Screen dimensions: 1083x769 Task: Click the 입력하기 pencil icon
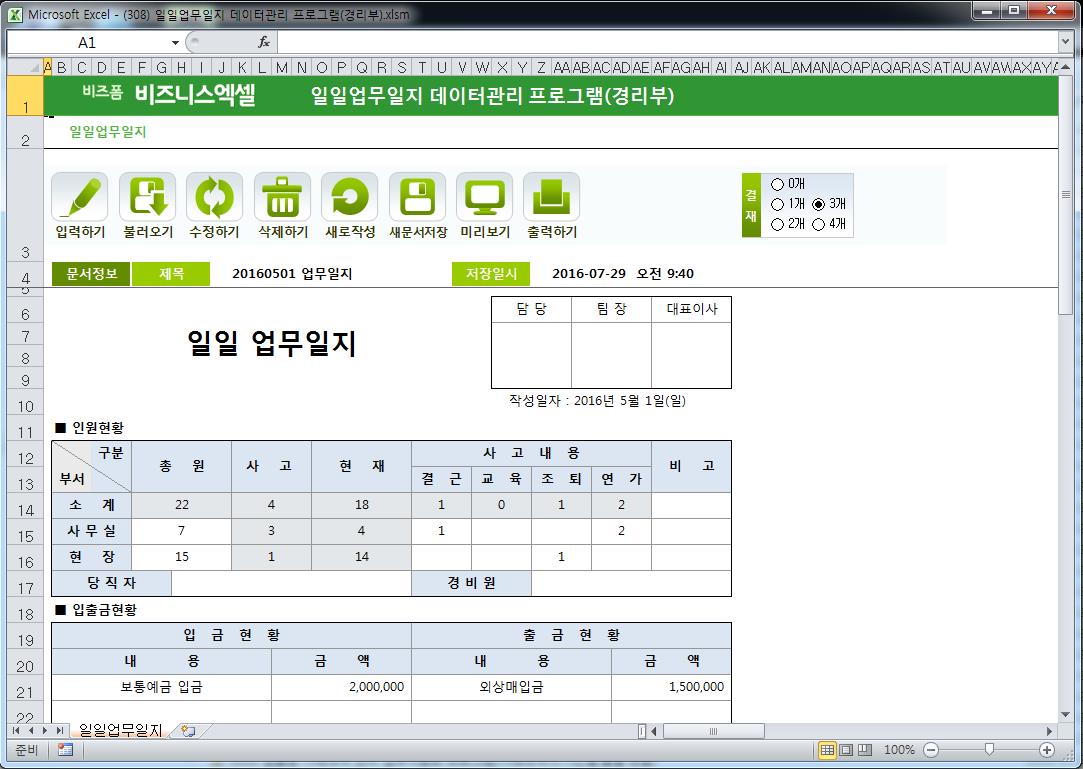coord(79,197)
